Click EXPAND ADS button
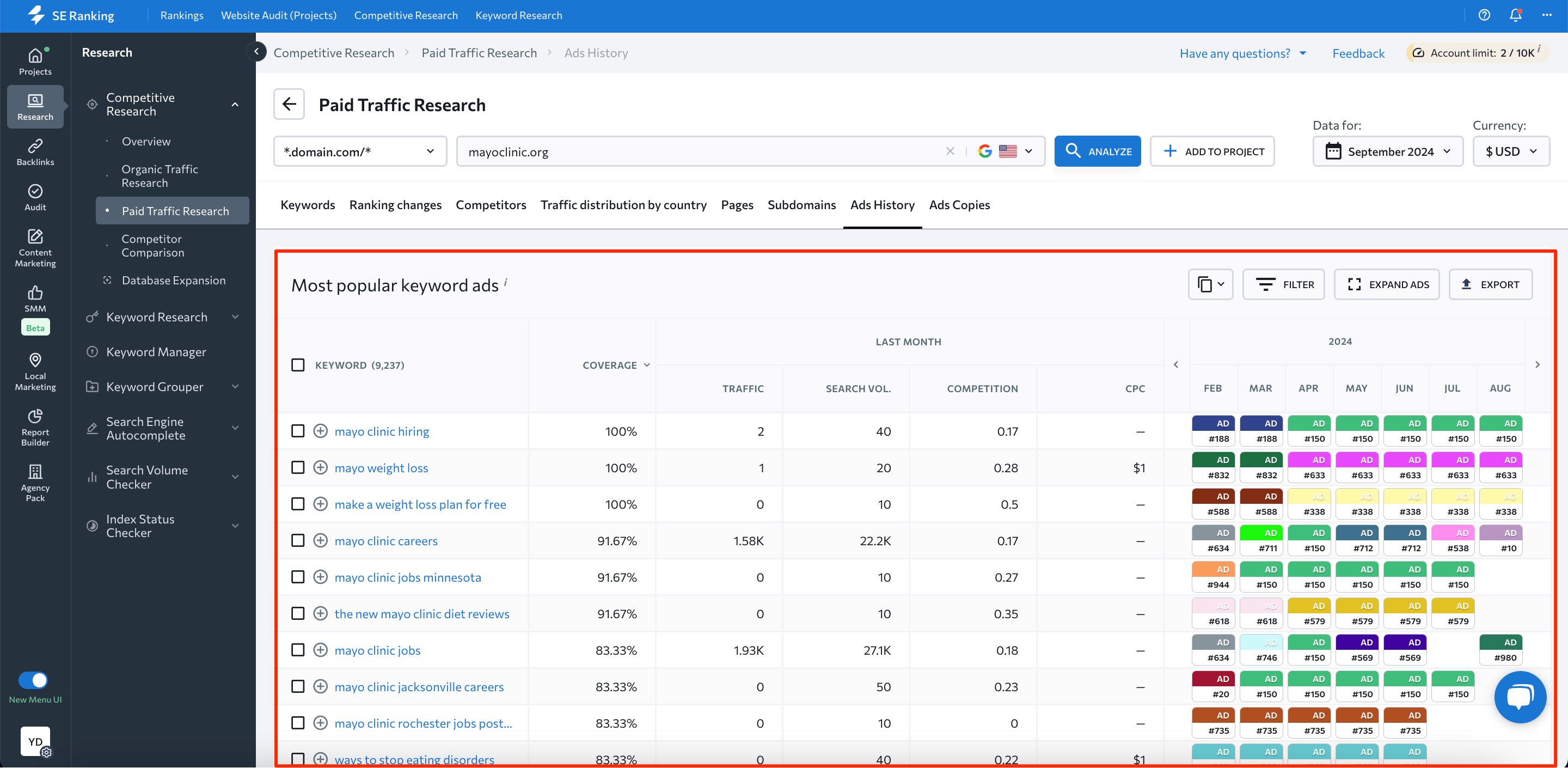Image resolution: width=1568 pixels, height=768 pixels. [1387, 284]
